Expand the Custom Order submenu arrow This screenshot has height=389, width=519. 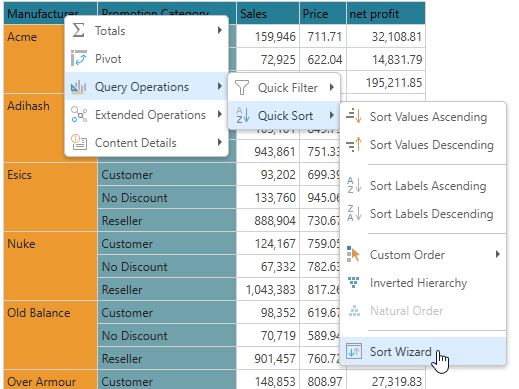[x=498, y=254]
